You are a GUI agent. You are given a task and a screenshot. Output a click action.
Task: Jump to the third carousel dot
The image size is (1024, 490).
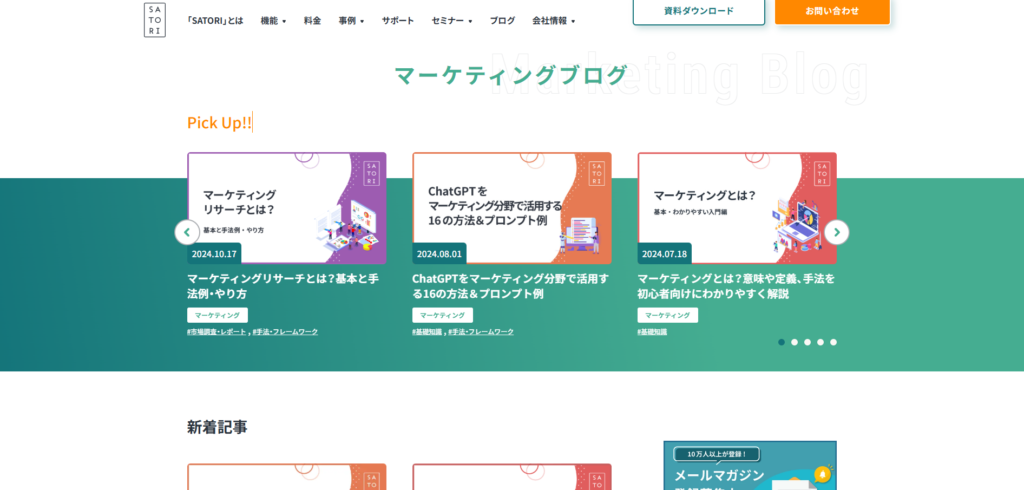pyautogui.click(x=807, y=342)
